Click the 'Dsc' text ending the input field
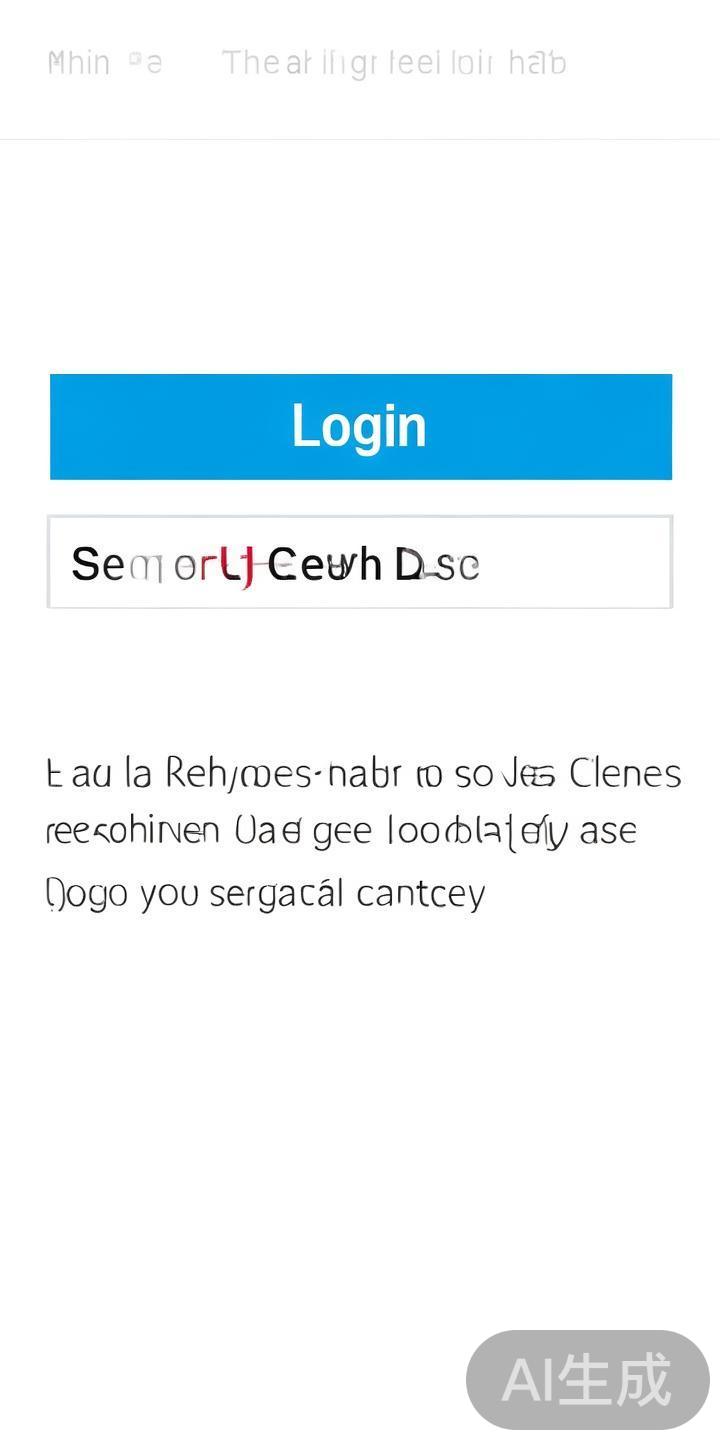This screenshot has width=720, height=1440. [437, 565]
